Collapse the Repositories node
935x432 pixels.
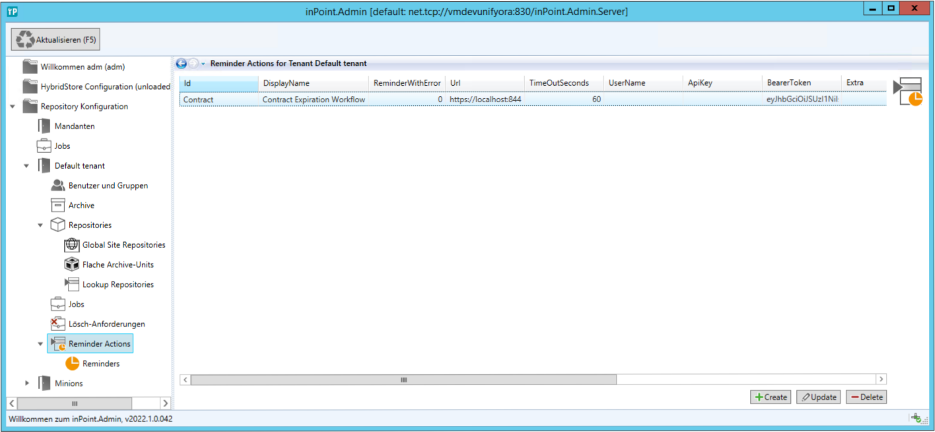41,226
